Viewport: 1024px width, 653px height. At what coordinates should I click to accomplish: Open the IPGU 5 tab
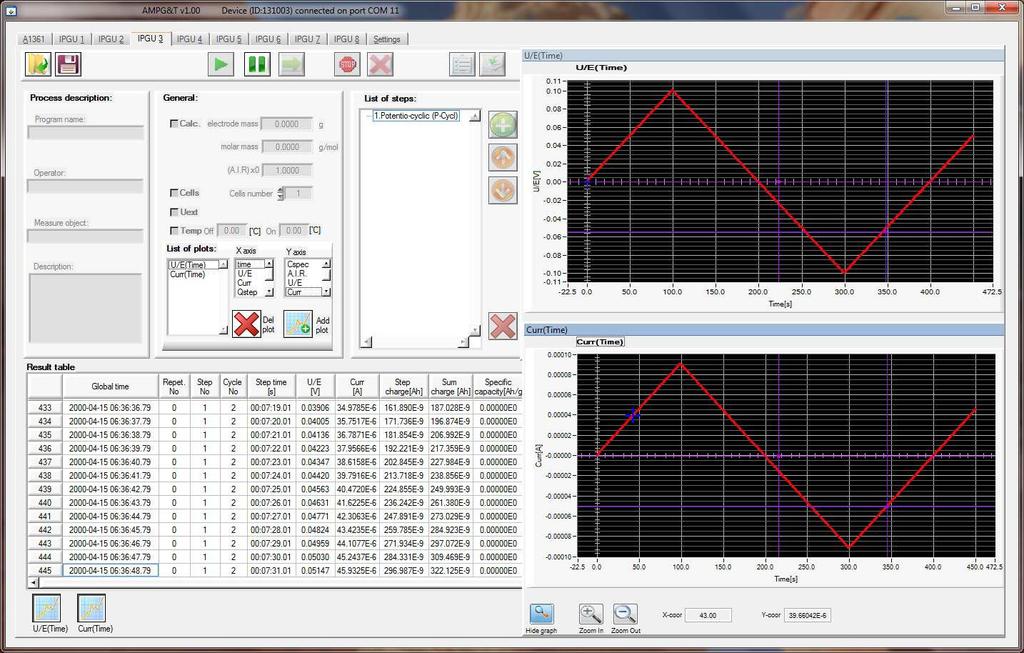[229, 39]
